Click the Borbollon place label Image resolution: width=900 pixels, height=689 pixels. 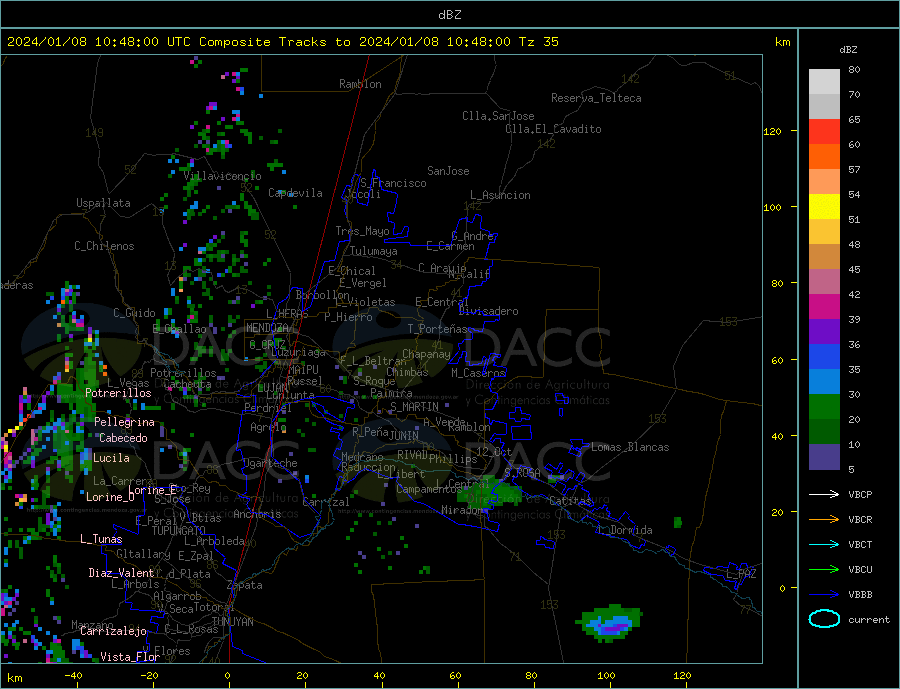(323, 295)
